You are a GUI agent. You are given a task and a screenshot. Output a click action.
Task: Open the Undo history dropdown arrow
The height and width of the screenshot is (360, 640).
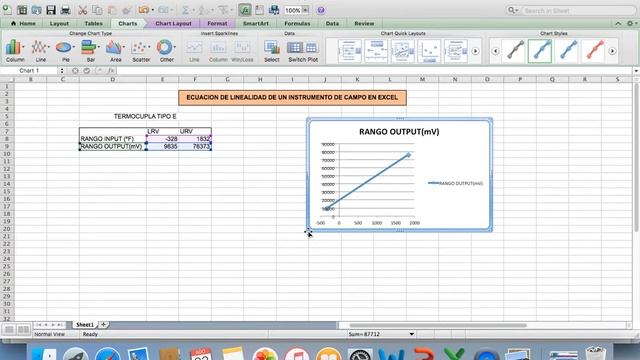(153, 10)
